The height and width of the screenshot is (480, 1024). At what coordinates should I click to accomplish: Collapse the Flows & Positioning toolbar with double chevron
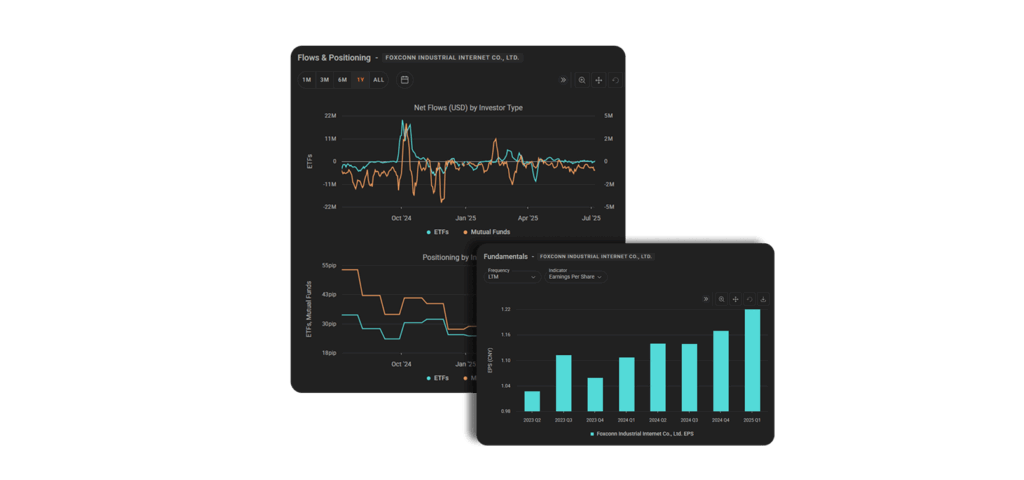(x=564, y=80)
